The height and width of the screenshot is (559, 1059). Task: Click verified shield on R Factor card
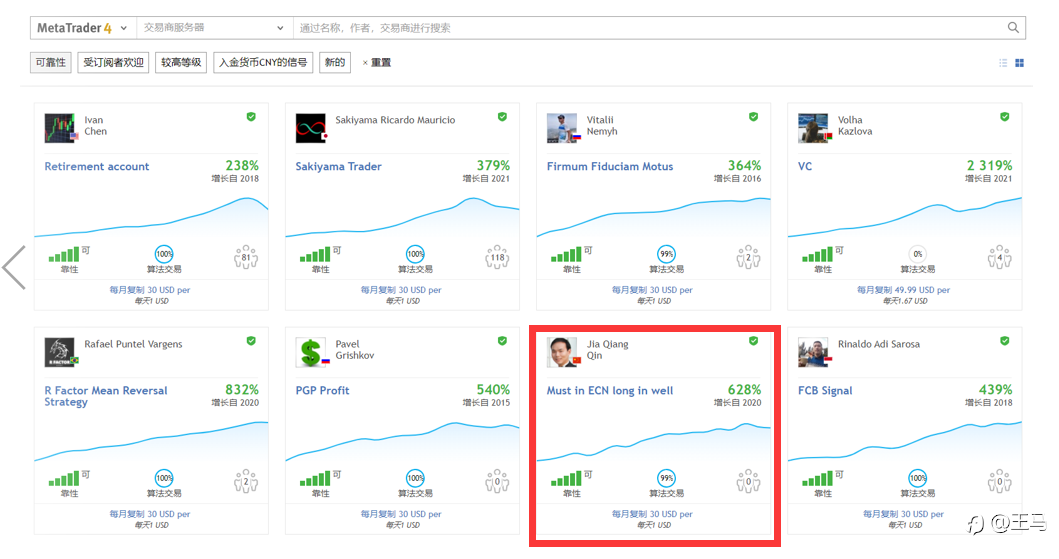pos(251,341)
